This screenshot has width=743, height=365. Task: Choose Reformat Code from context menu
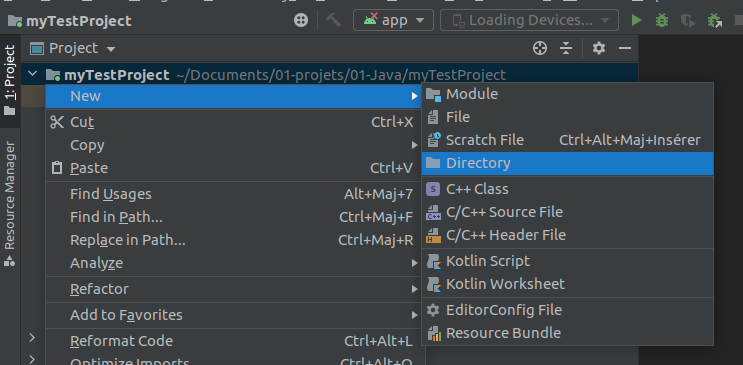[234, 341]
